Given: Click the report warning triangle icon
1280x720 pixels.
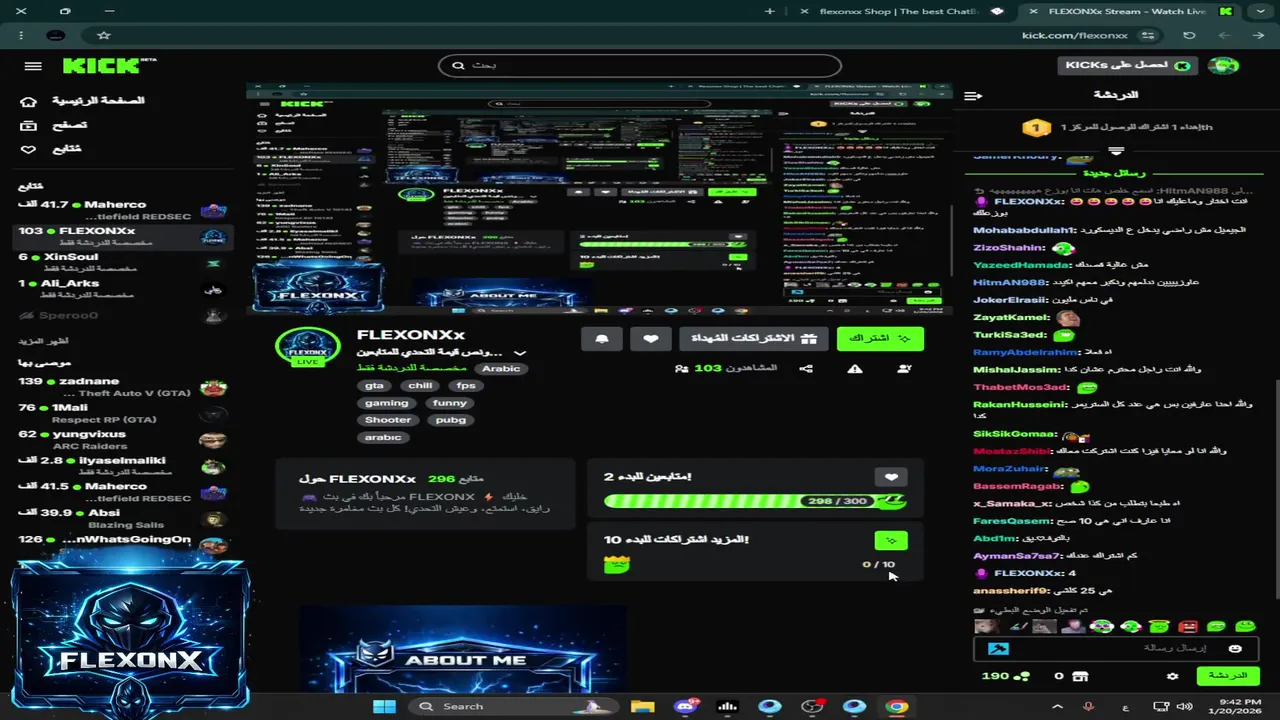Looking at the screenshot, I should pos(855,369).
